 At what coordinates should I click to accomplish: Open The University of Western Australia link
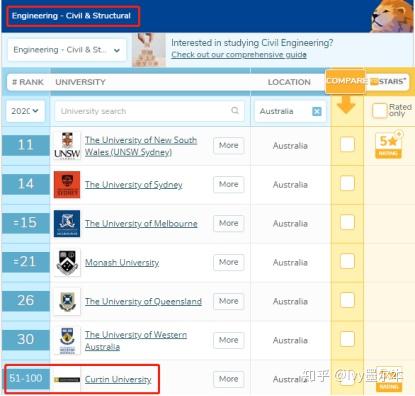point(136,341)
